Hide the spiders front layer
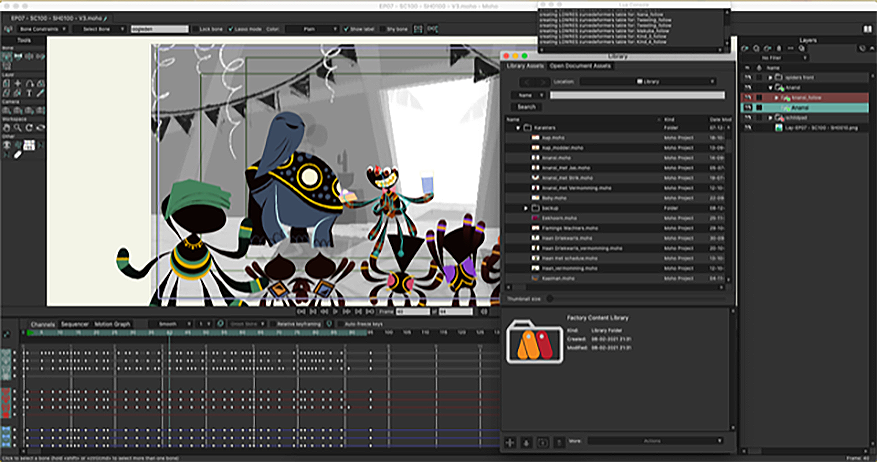The image size is (877, 462). [x=748, y=77]
